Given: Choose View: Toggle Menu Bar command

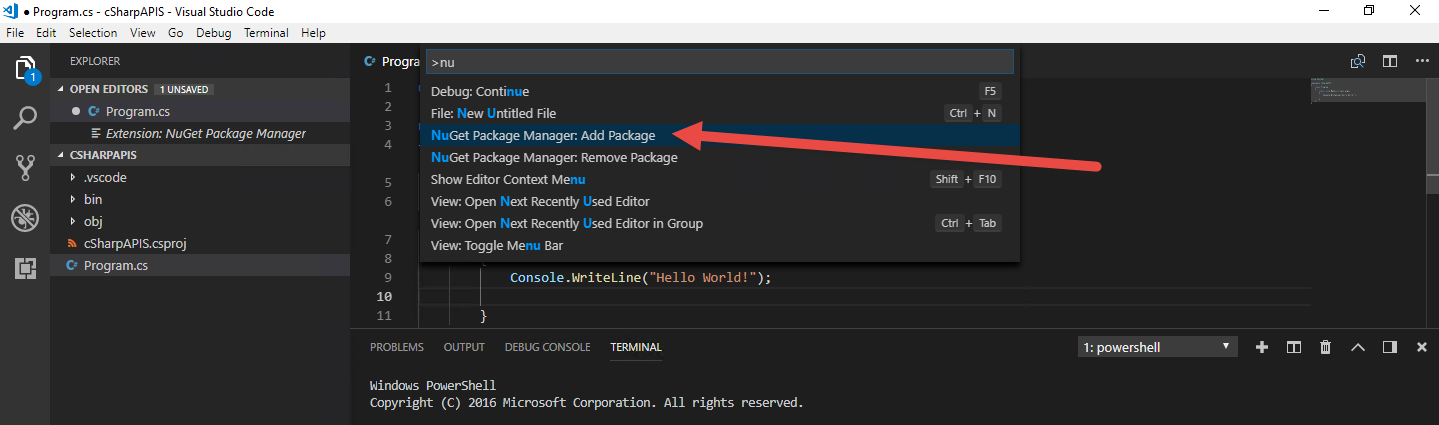Looking at the screenshot, I should tap(720, 245).
